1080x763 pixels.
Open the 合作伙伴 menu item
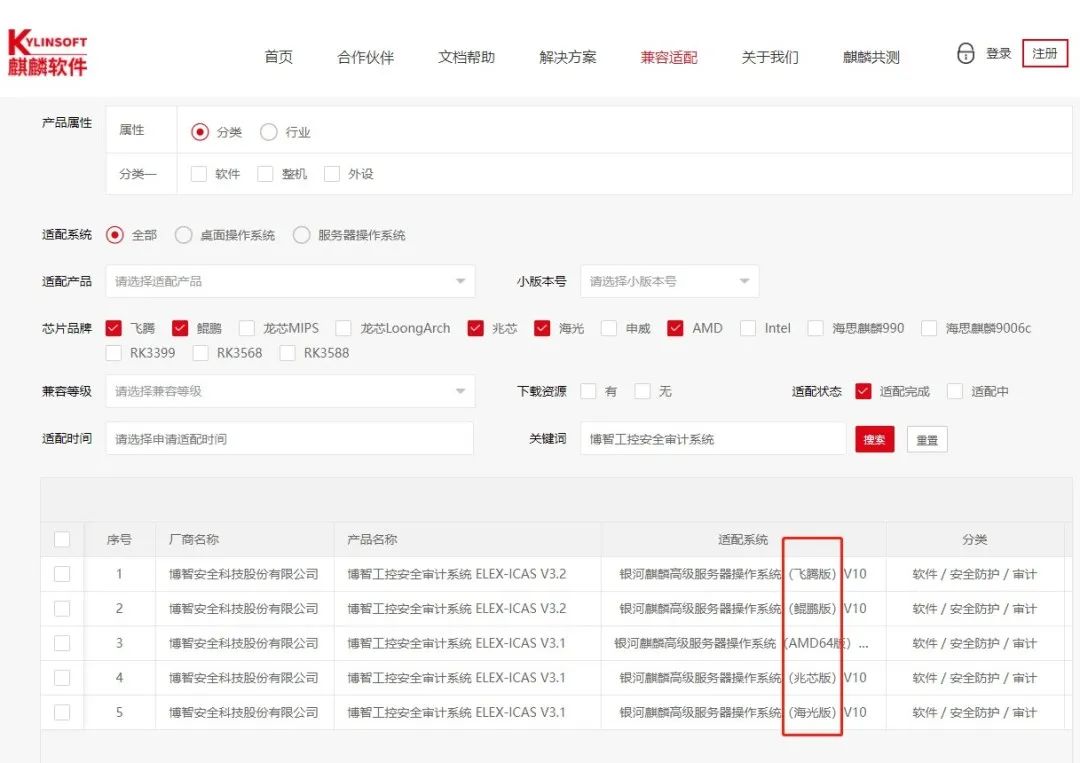366,57
